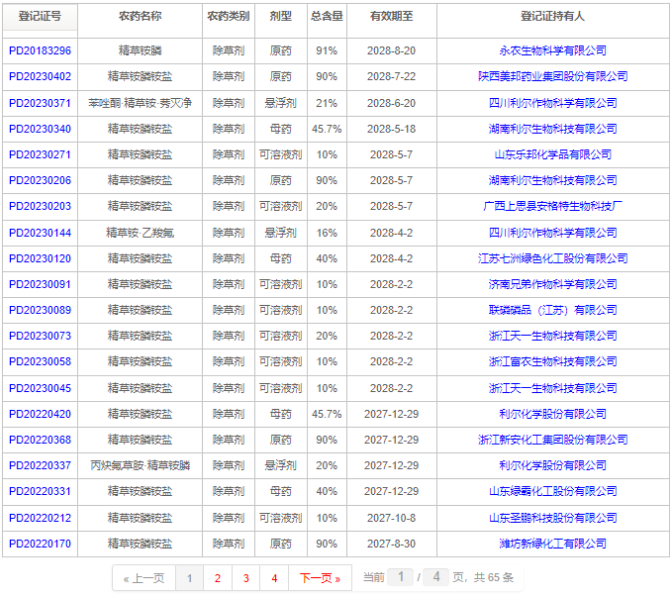The image size is (671, 597).
Task: Open holder 山东乐邦化学品有限公司
Action: (x=553, y=154)
